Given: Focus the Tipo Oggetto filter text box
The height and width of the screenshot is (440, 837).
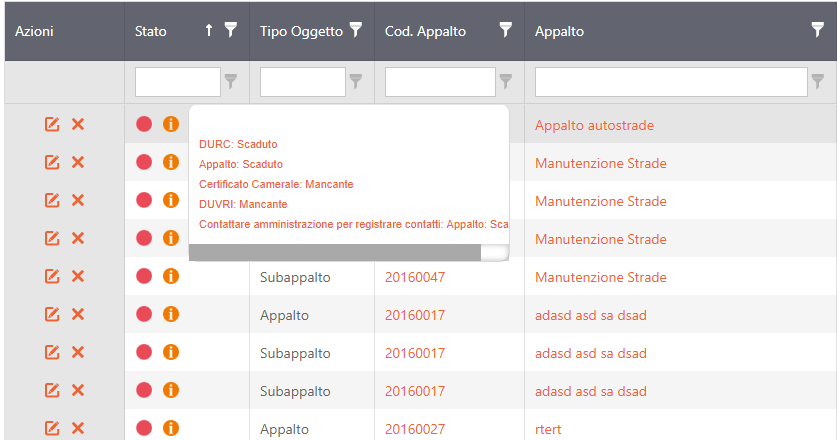Looking at the screenshot, I should click(303, 82).
